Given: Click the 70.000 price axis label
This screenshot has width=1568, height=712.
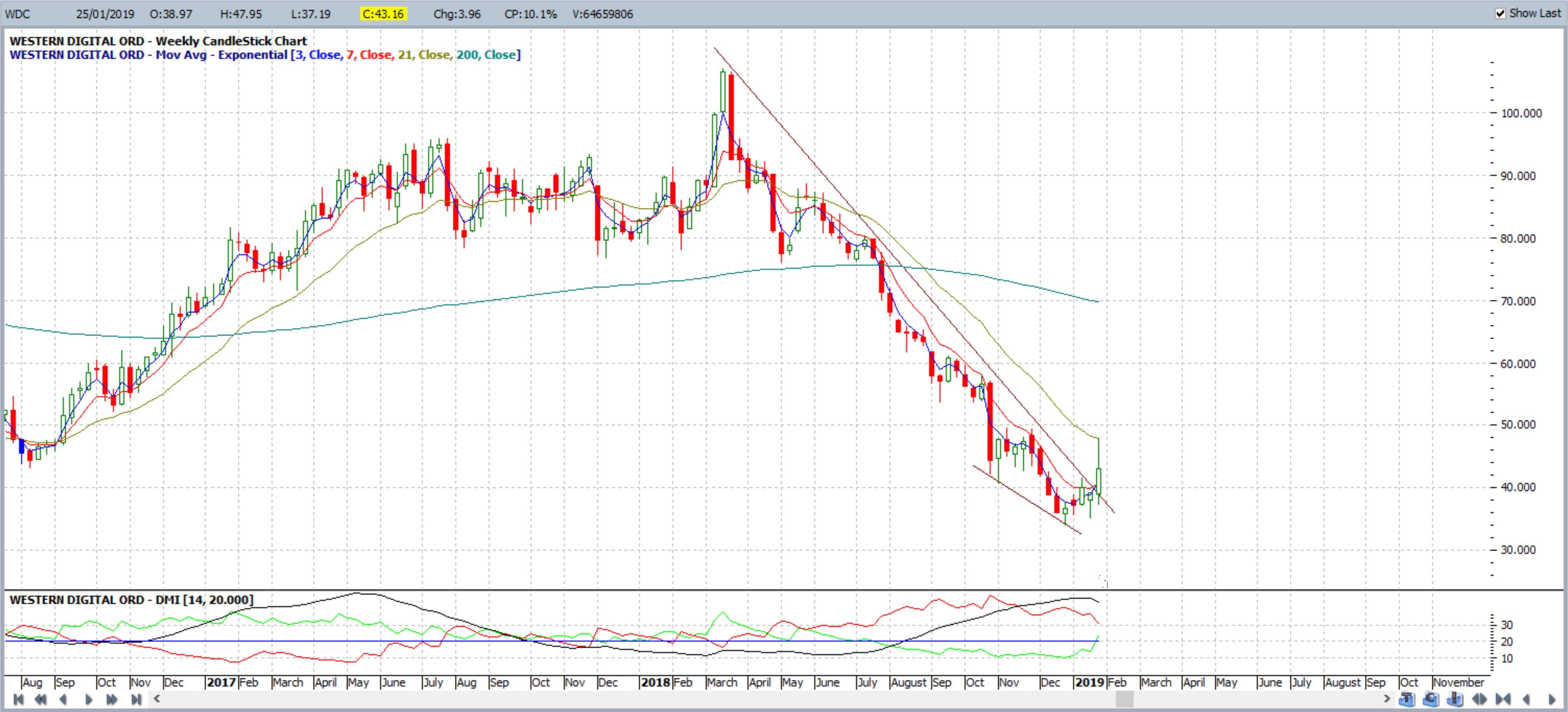Looking at the screenshot, I should tap(1518, 301).
